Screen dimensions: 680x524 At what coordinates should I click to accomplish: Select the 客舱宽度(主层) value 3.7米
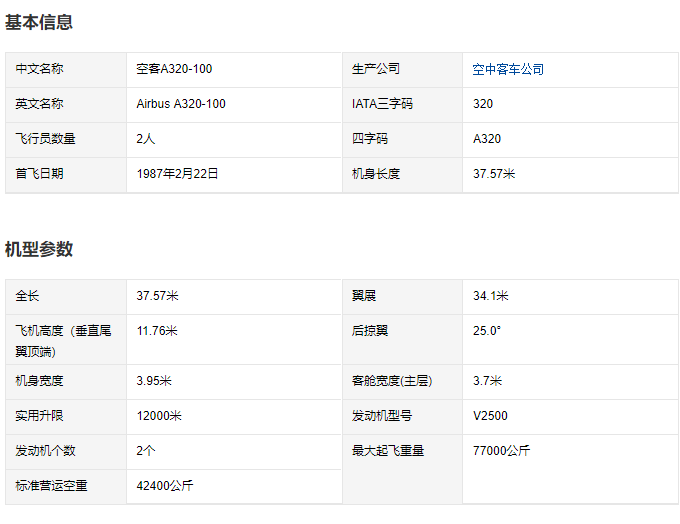click(x=487, y=381)
